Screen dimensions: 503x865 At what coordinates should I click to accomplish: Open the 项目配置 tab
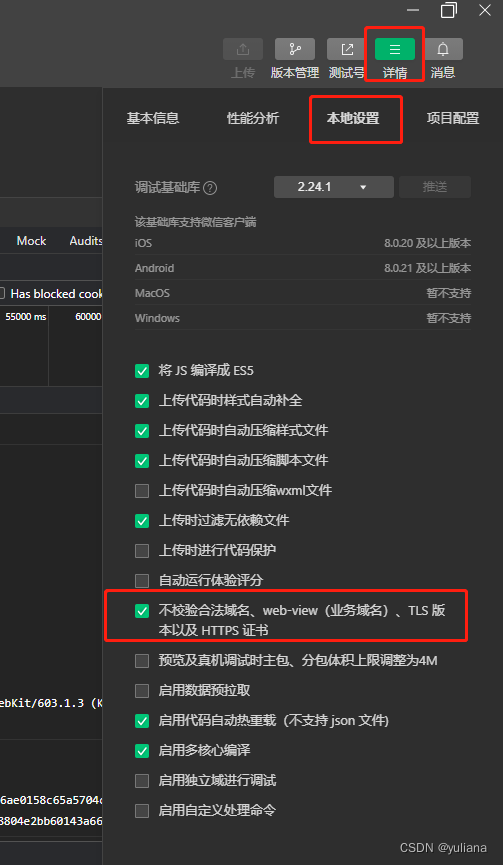[x=453, y=118]
